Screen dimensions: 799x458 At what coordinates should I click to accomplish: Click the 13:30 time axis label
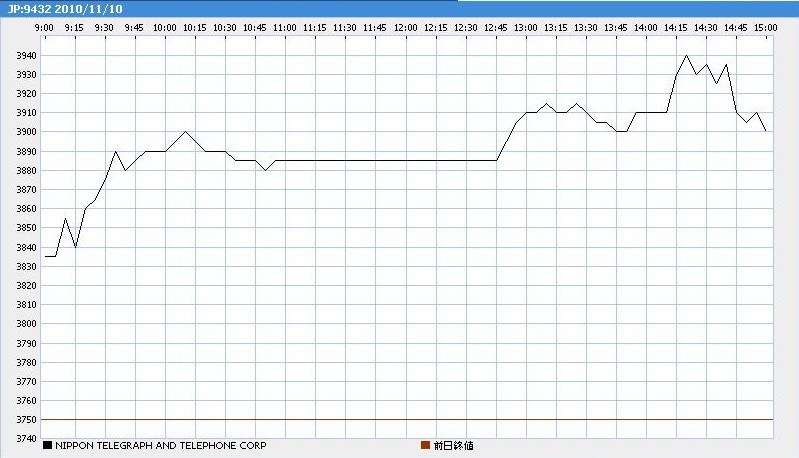[585, 28]
